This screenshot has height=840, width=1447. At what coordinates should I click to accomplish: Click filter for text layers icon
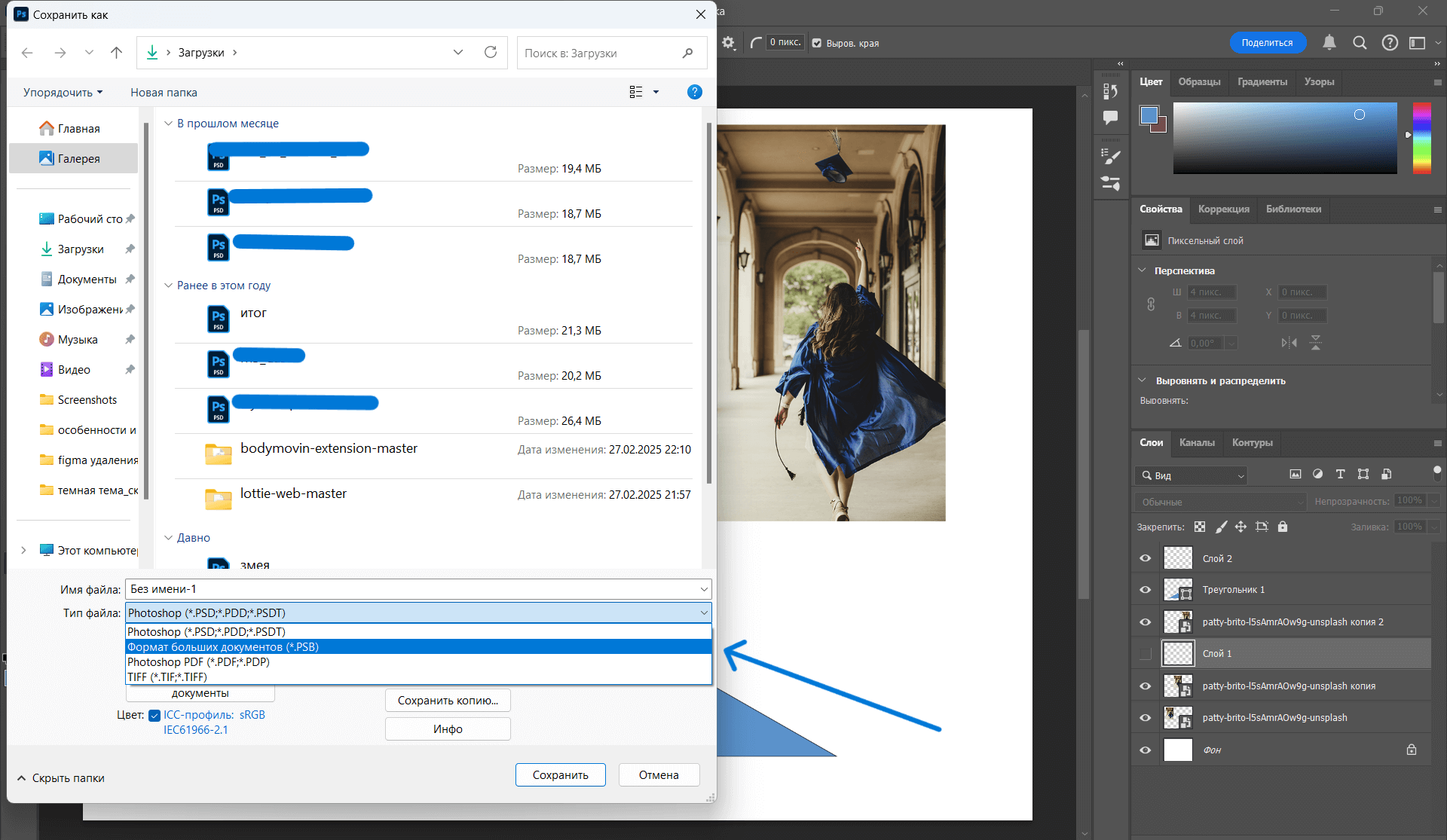[1340, 474]
